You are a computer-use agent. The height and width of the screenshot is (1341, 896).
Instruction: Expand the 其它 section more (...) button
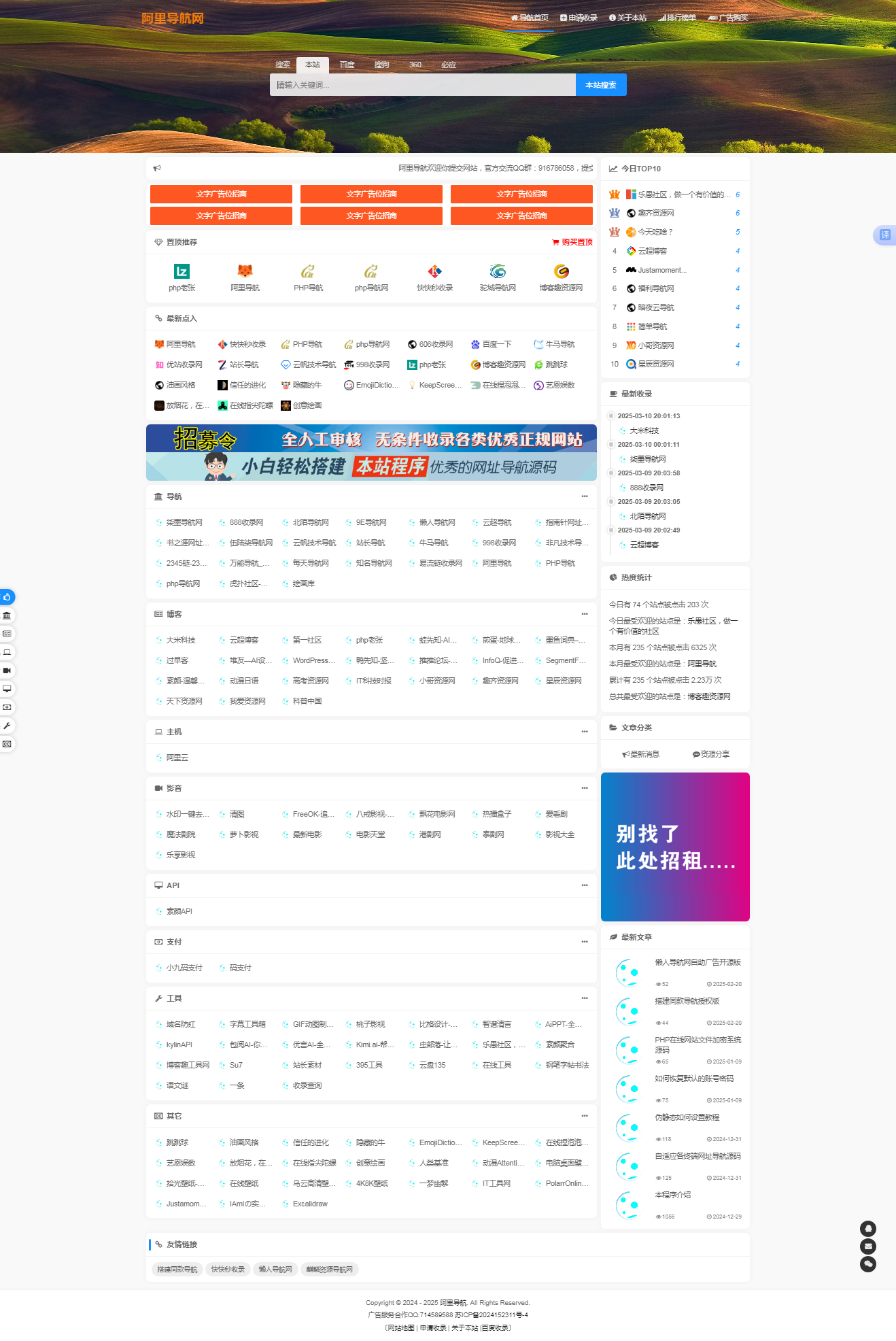(x=584, y=1116)
